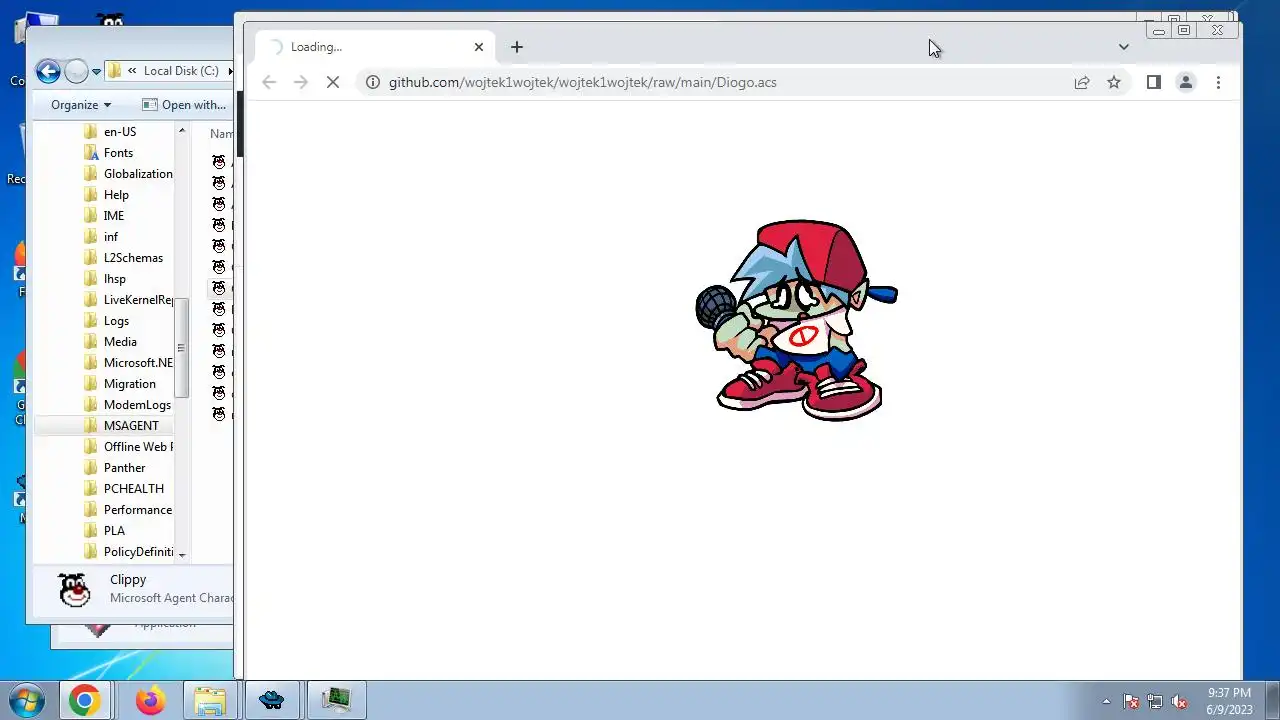Open a new Chrome tab
1280x720 pixels.
click(516, 47)
